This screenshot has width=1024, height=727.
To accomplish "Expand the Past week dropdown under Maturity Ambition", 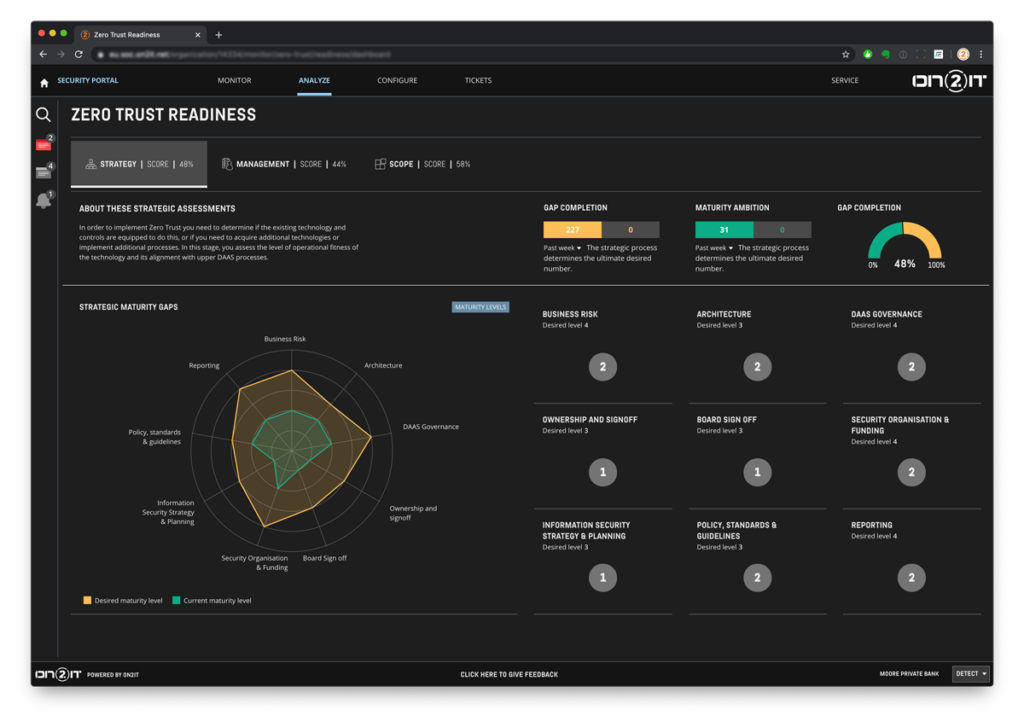I will point(714,248).
